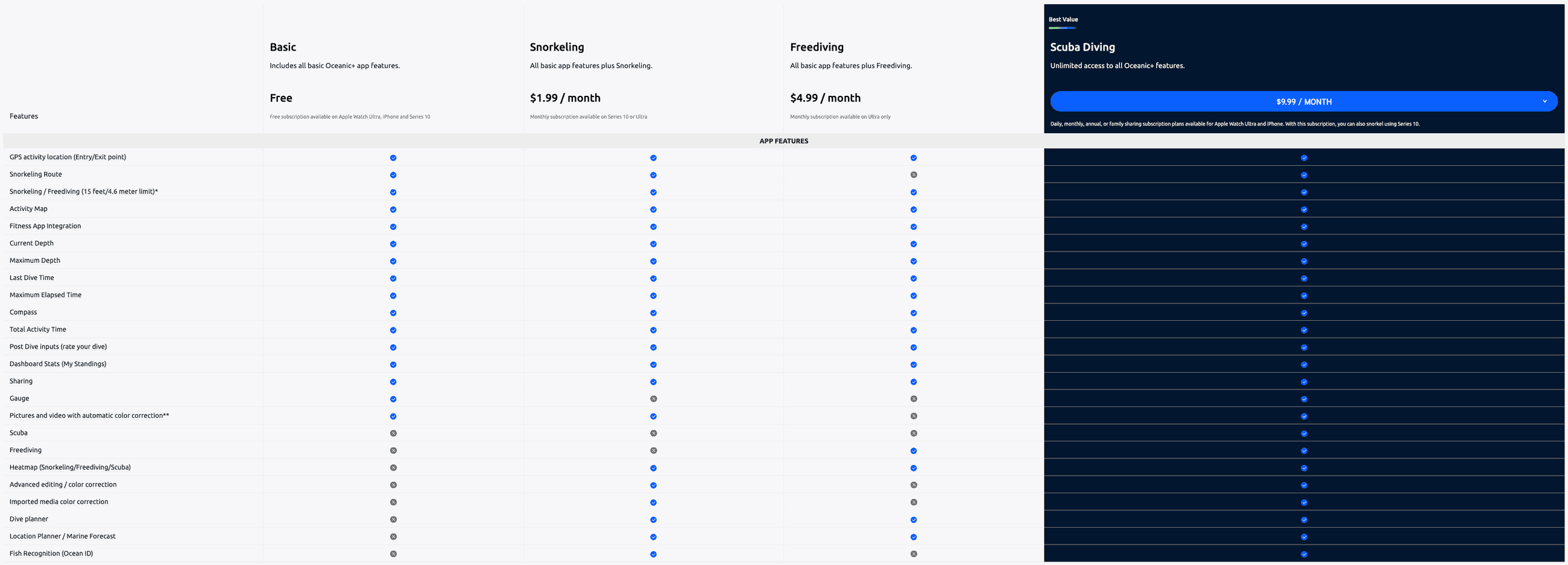Viewport: 1568px width, 565px height.
Task: Click the $1.99 / month price
Action: click(x=565, y=98)
